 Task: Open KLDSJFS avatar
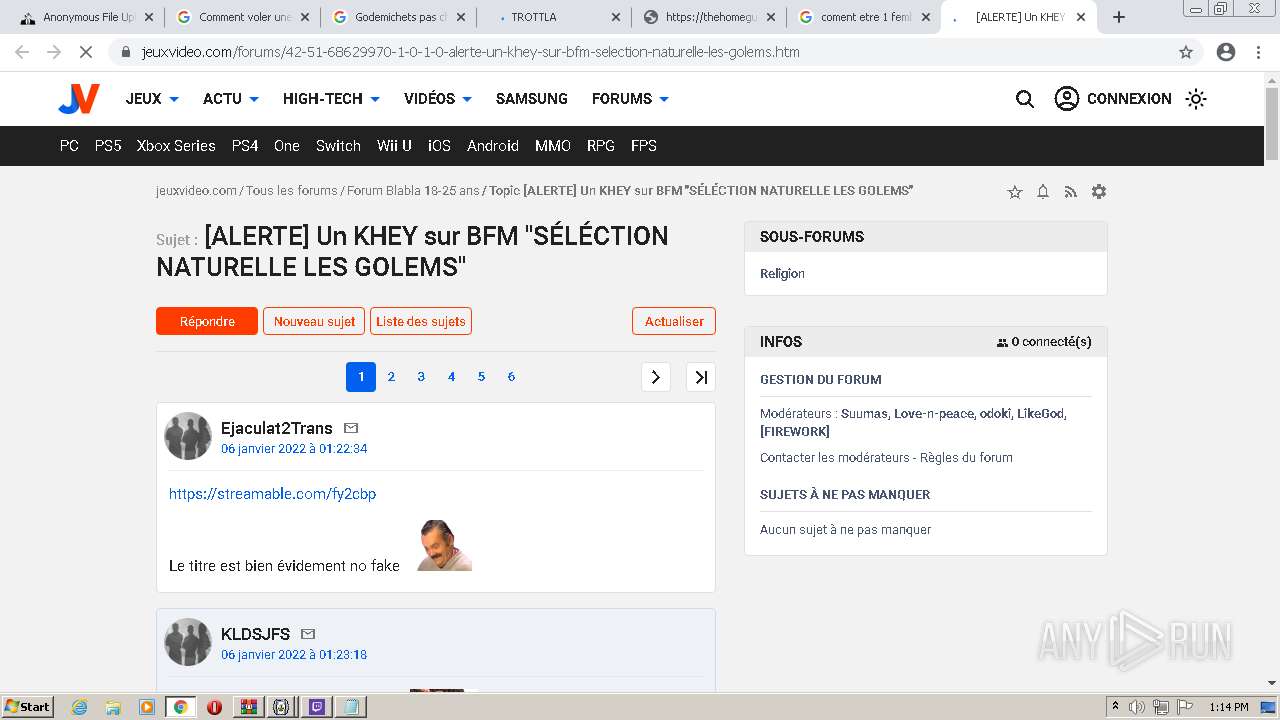[188, 642]
